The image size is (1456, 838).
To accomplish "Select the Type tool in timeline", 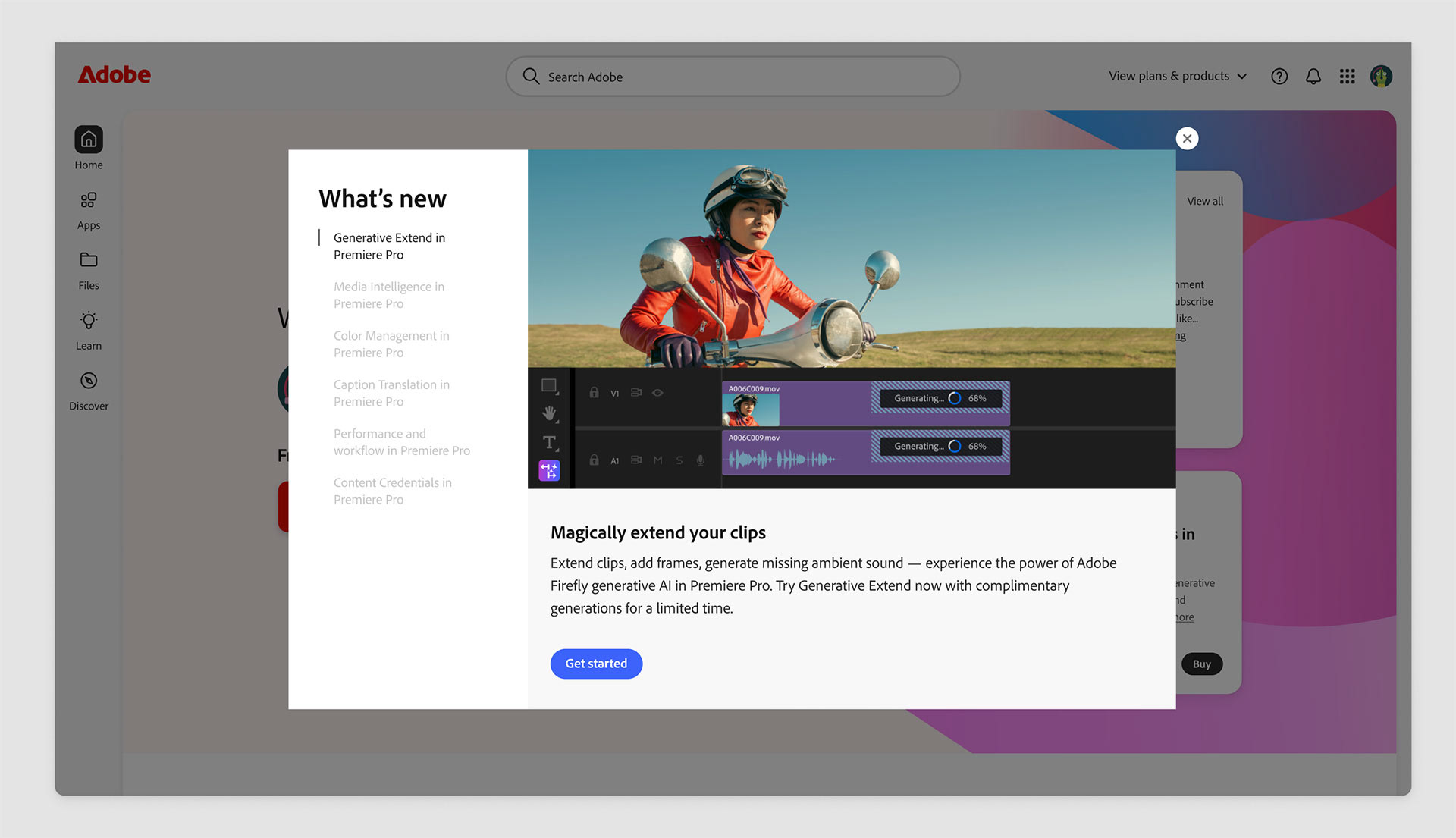I will (x=549, y=442).
